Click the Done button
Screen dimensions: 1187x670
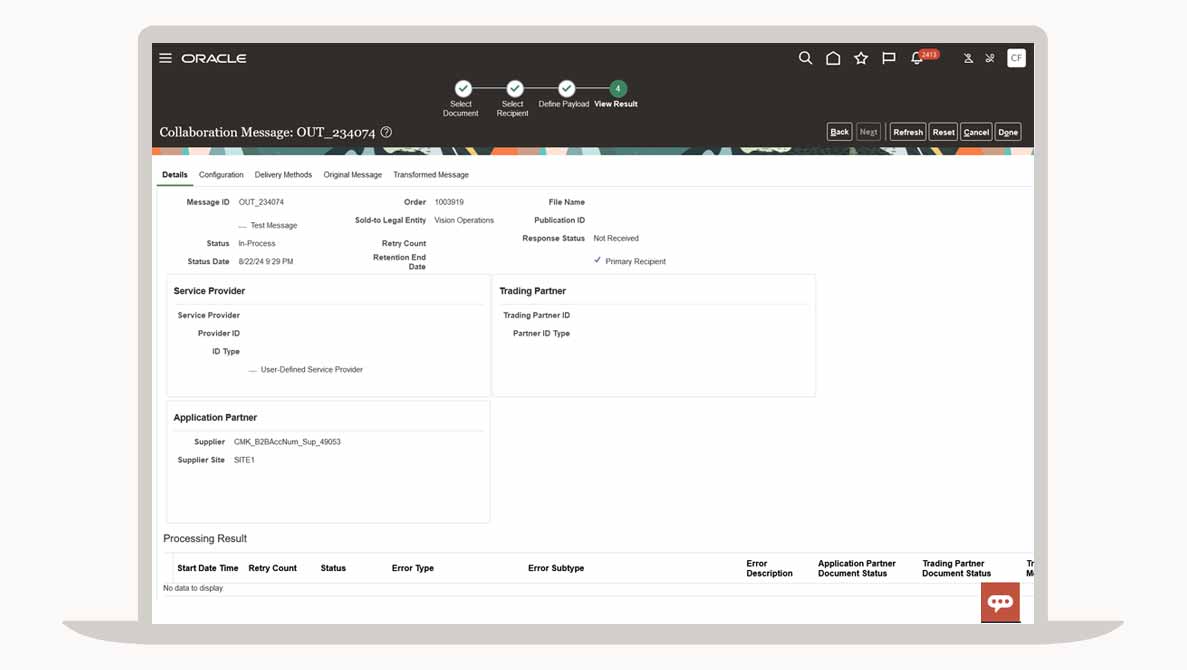(x=1008, y=132)
